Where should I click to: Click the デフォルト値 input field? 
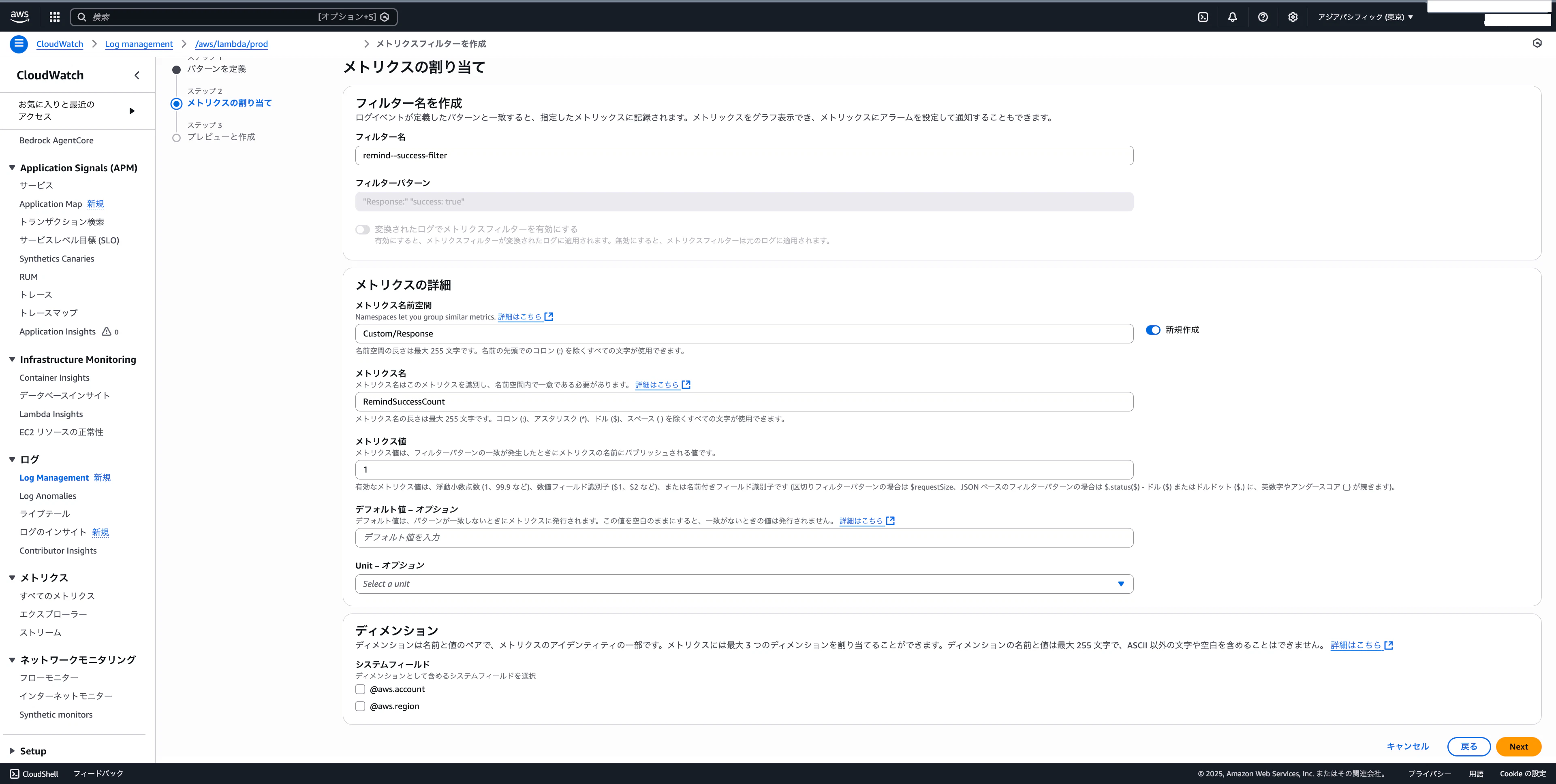(x=744, y=538)
